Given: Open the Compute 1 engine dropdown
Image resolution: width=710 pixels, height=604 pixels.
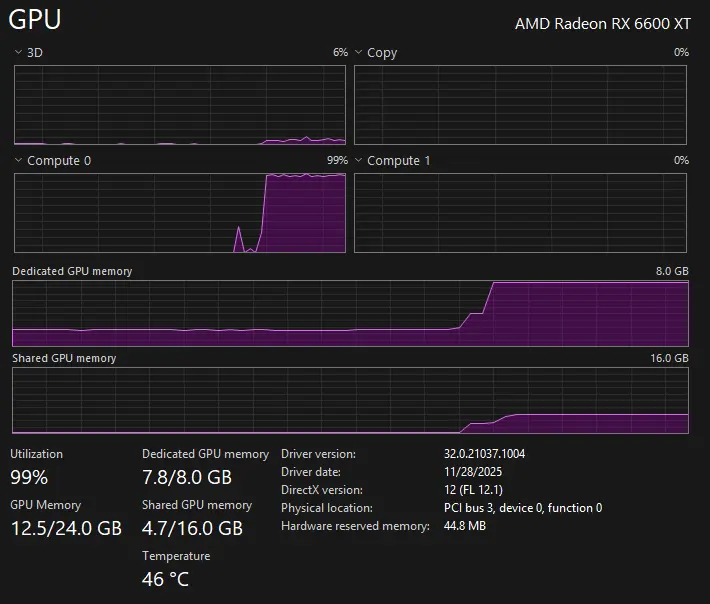Looking at the screenshot, I should coord(359,160).
